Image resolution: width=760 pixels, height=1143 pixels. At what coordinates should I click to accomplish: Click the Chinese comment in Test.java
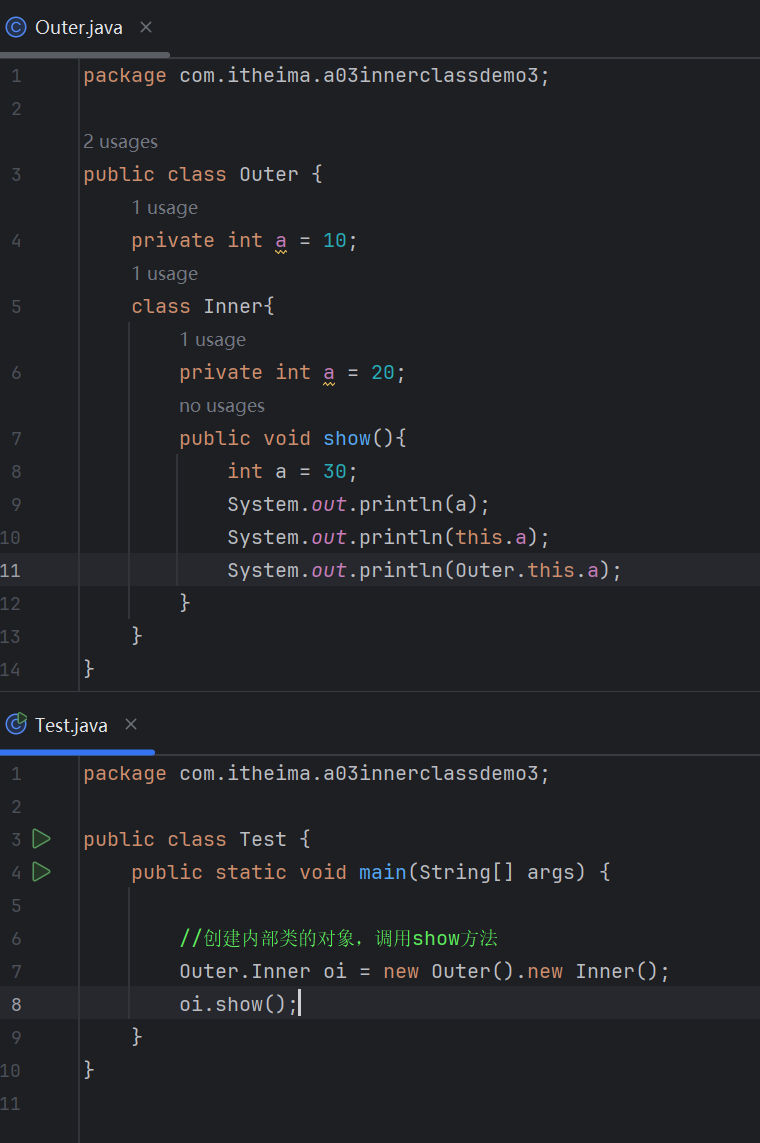pyautogui.click(x=338, y=938)
